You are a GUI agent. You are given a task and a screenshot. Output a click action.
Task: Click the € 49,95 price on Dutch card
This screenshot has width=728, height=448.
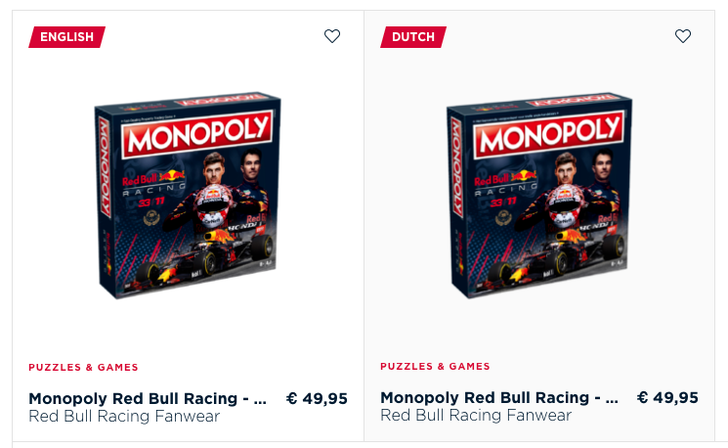(668, 398)
